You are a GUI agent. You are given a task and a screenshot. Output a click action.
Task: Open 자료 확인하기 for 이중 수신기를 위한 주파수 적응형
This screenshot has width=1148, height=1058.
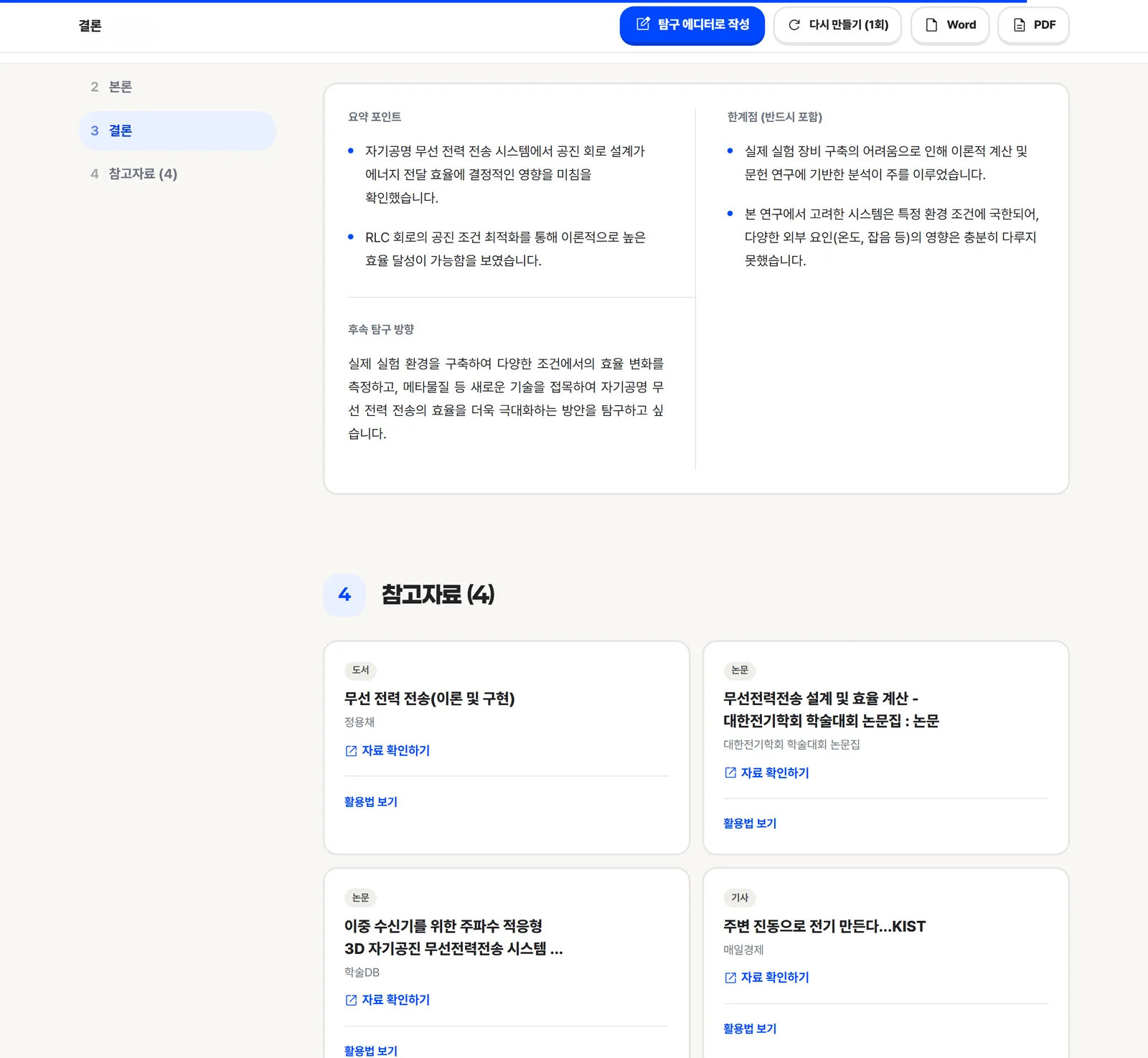[387, 1000]
